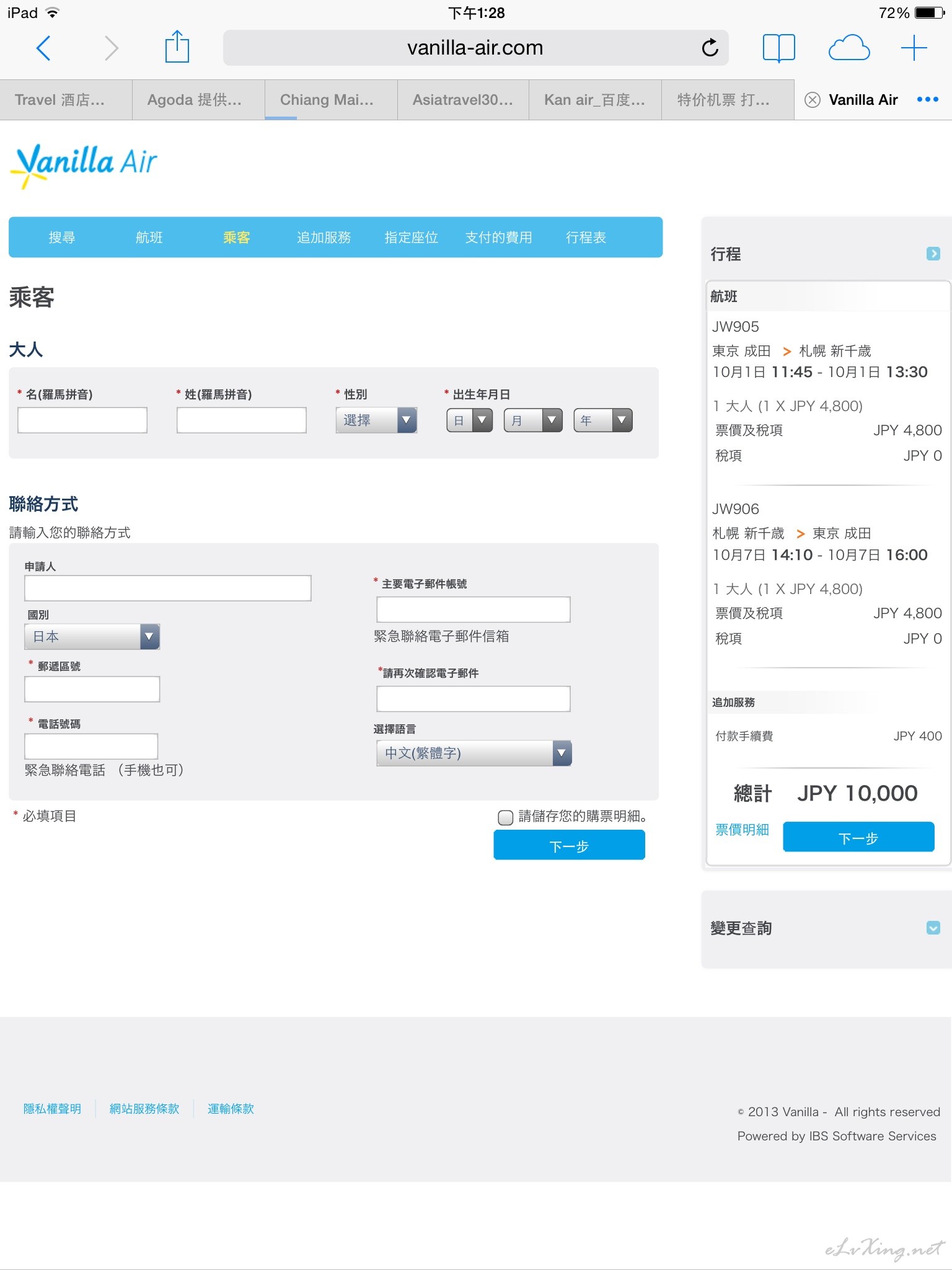Image resolution: width=952 pixels, height=1270 pixels.
Task: Open the birth month 月 dropdown
Action: click(534, 420)
